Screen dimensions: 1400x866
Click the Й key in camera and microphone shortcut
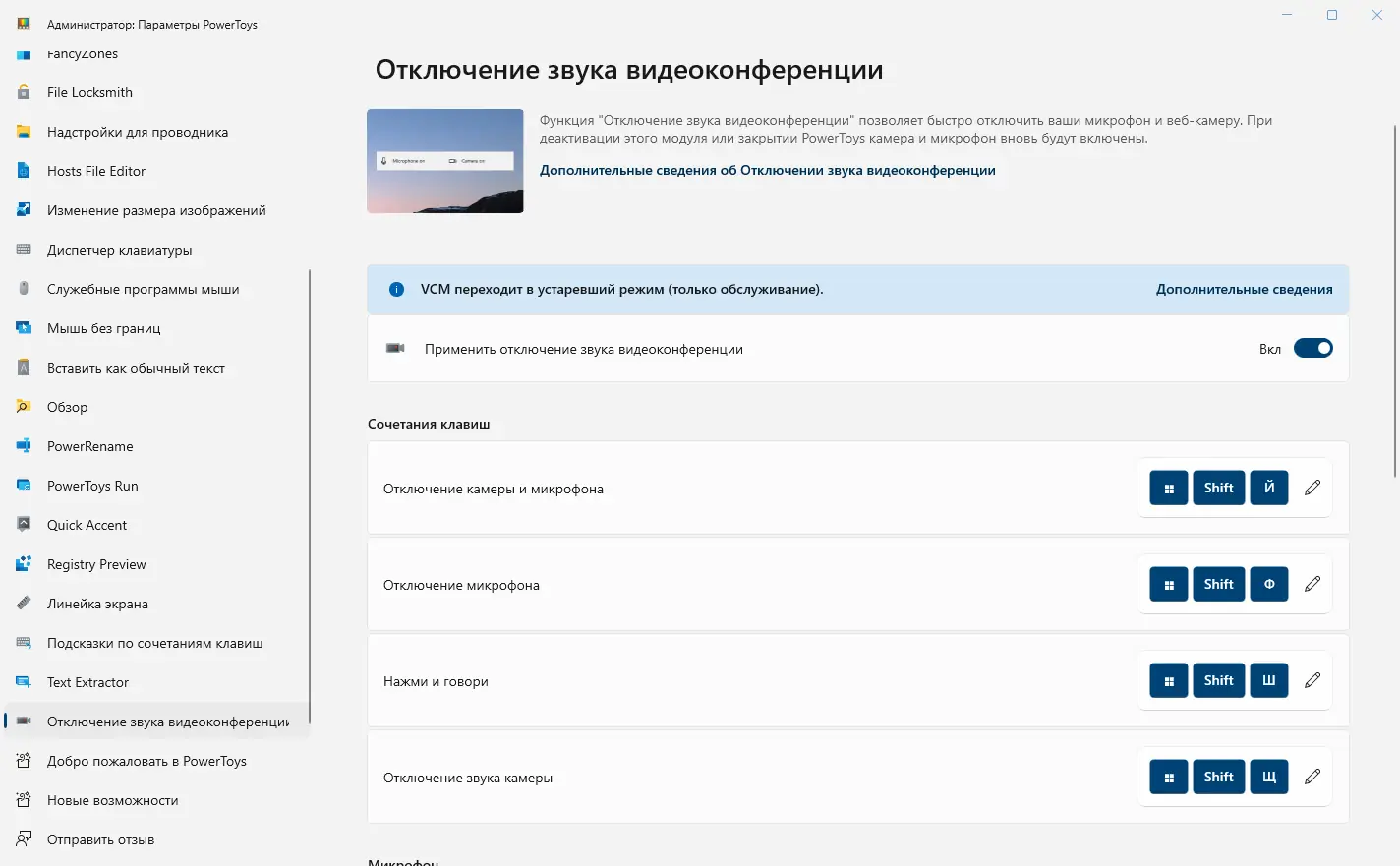(1269, 488)
